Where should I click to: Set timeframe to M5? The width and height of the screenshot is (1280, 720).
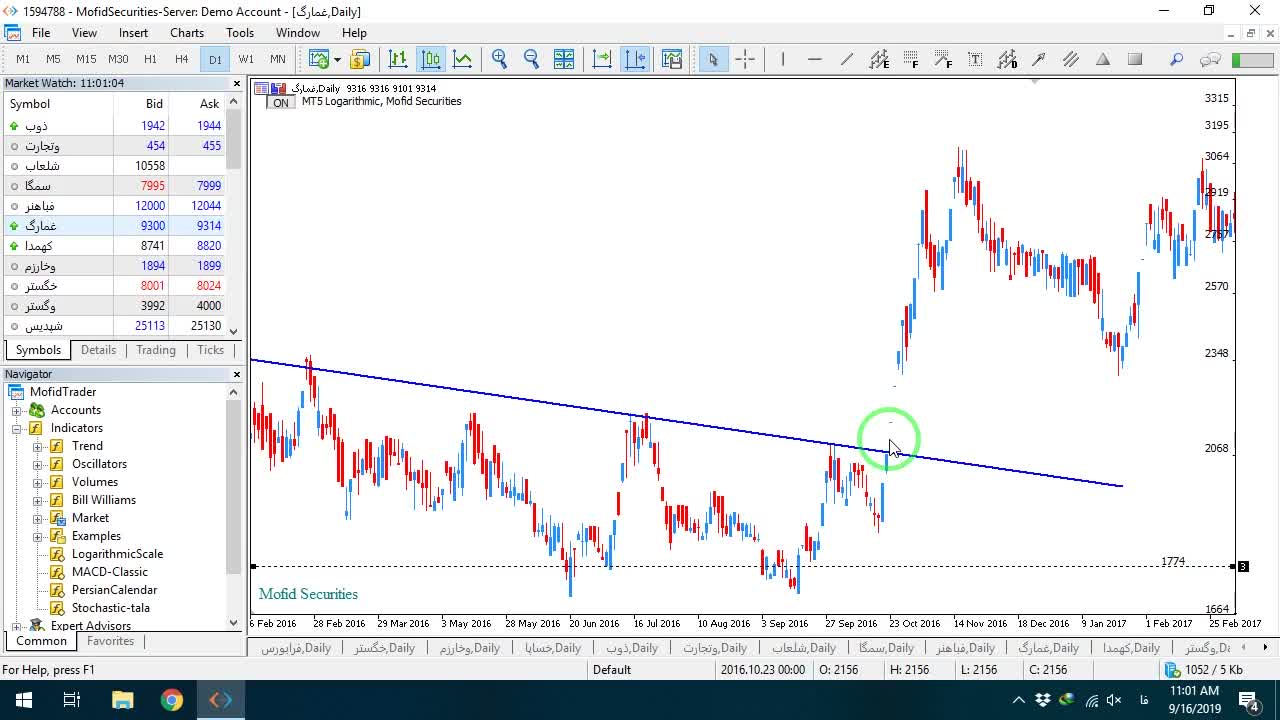[x=54, y=59]
